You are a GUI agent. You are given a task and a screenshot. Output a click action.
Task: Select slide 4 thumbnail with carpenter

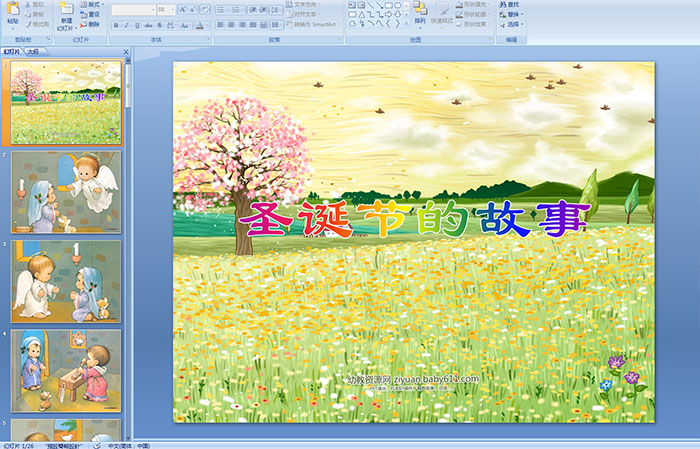point(66,370)
